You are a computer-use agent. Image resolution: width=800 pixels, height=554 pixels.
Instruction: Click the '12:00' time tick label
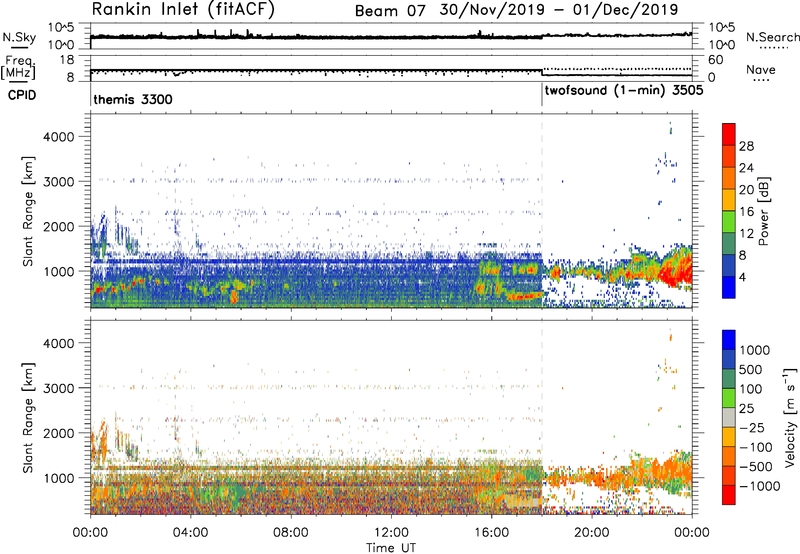(391, 533)
